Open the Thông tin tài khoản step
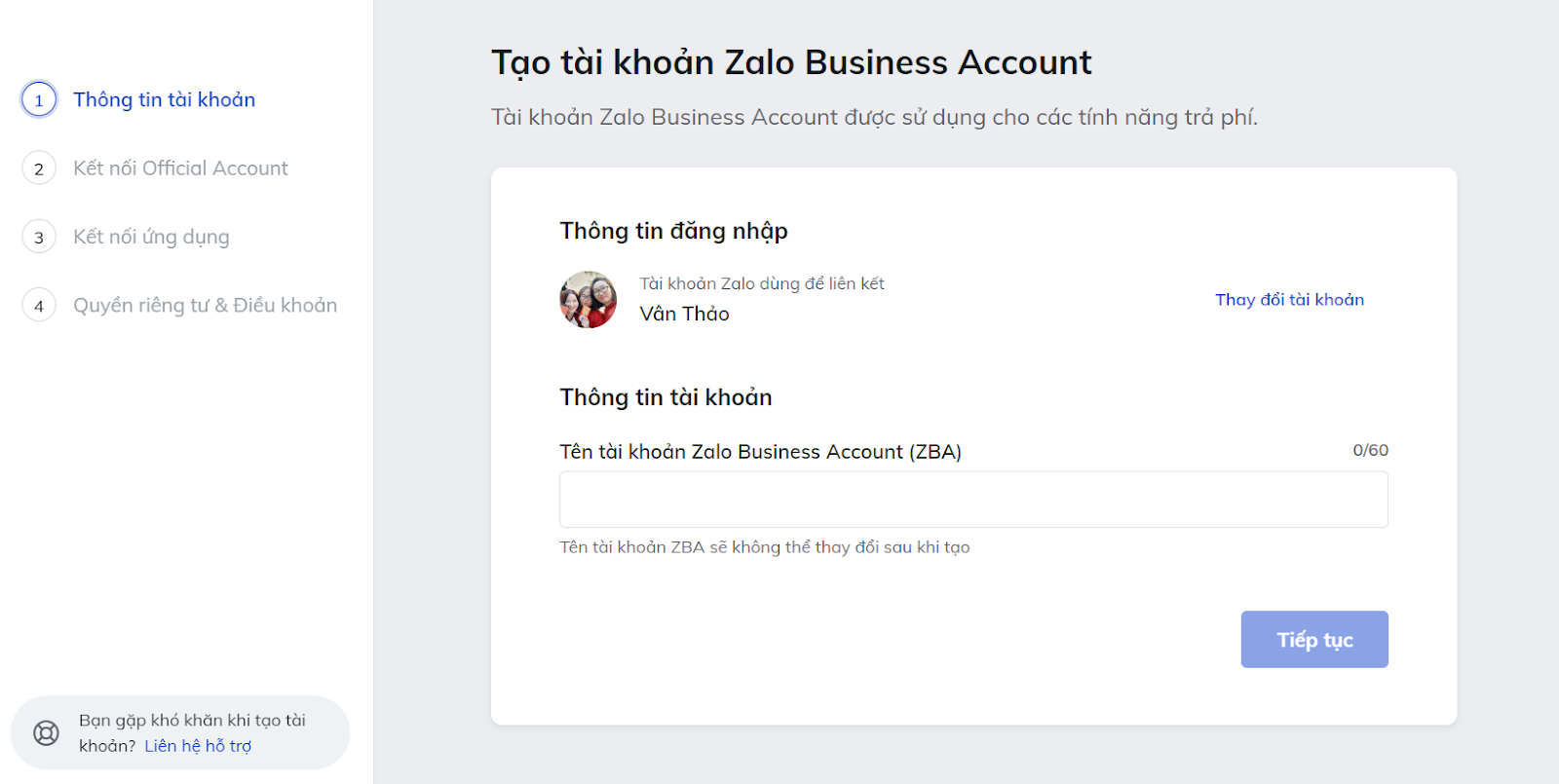Screen dimensions: 1559x784 tap(164, 99)
